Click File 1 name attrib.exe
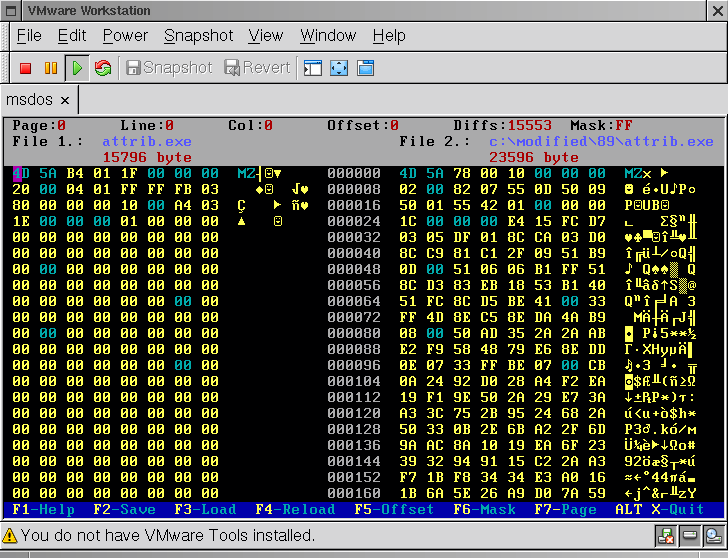The image size is (728, 558). coord(147,142)
